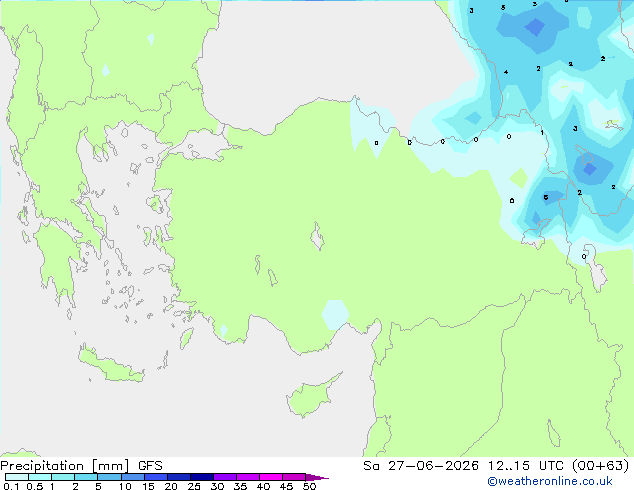Click the 'GFS' model label
This screenshot has width=634, height=490.
tap(150, 466)
